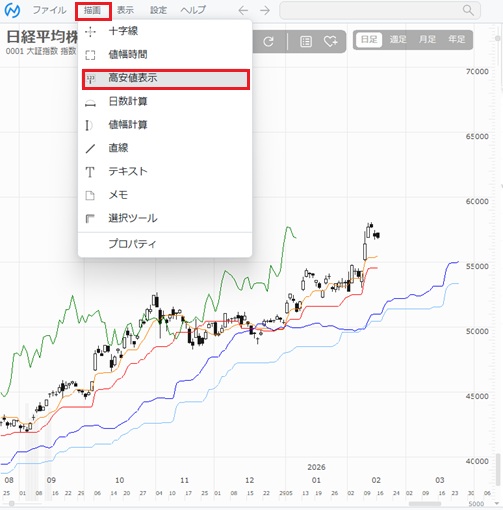Open the ヘルプ menu

[x=193, y=10]
